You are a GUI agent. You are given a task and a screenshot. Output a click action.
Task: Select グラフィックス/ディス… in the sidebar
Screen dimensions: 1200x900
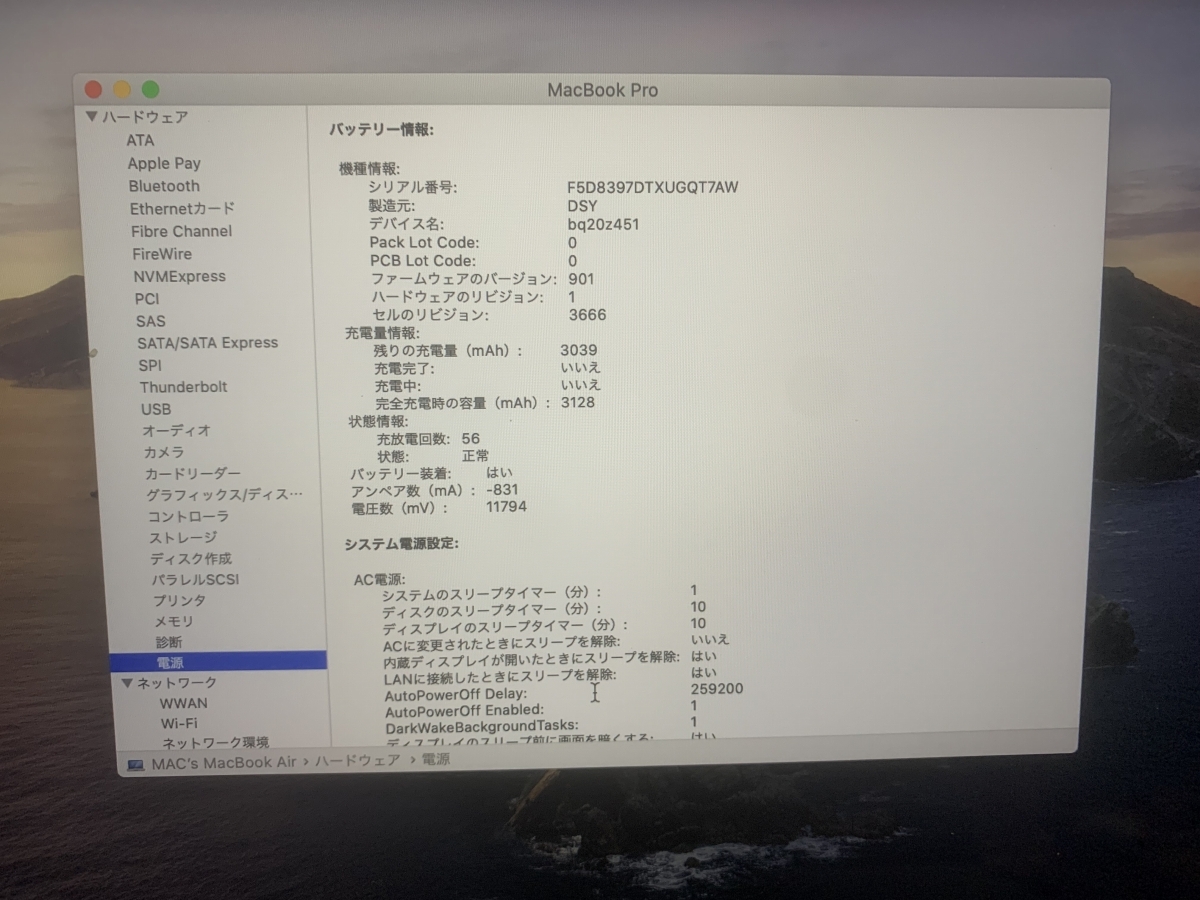pos(224,495)
